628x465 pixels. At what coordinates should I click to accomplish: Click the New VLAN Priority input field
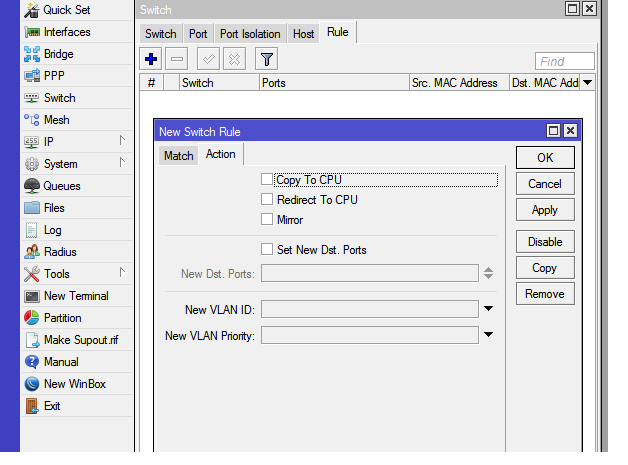370,335
